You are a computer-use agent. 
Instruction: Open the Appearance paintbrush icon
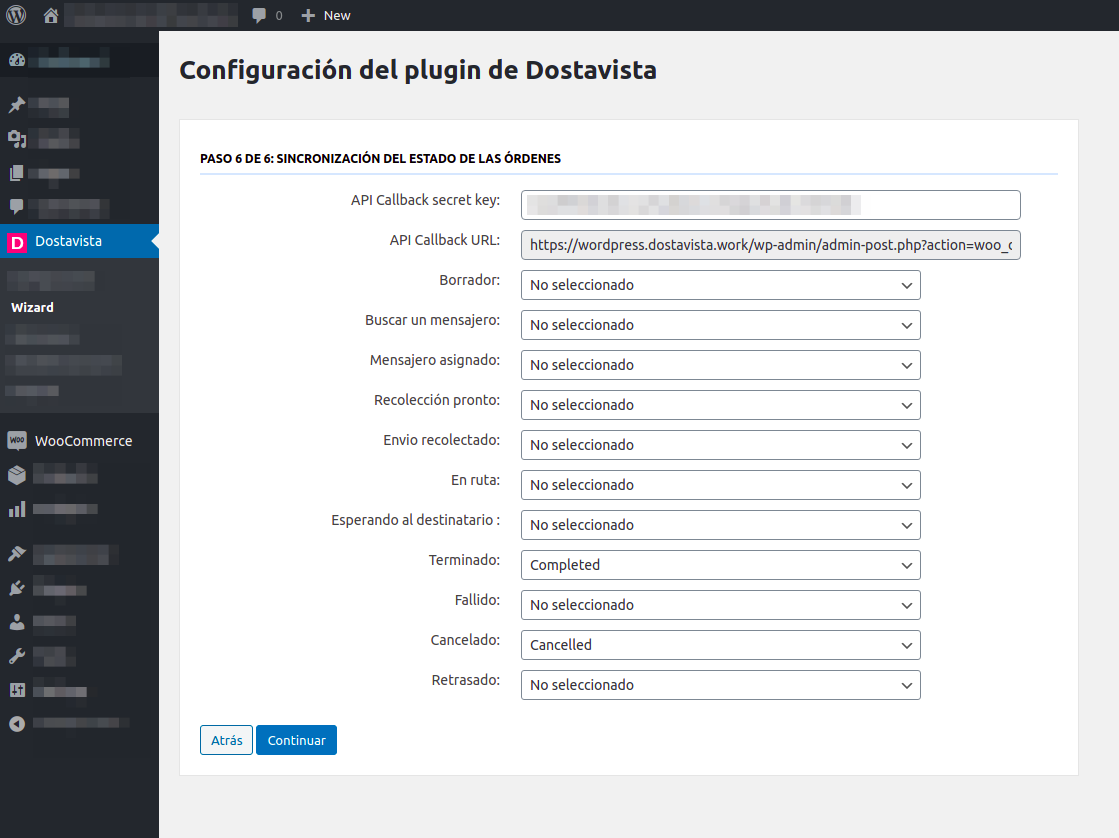pos(17,553)
